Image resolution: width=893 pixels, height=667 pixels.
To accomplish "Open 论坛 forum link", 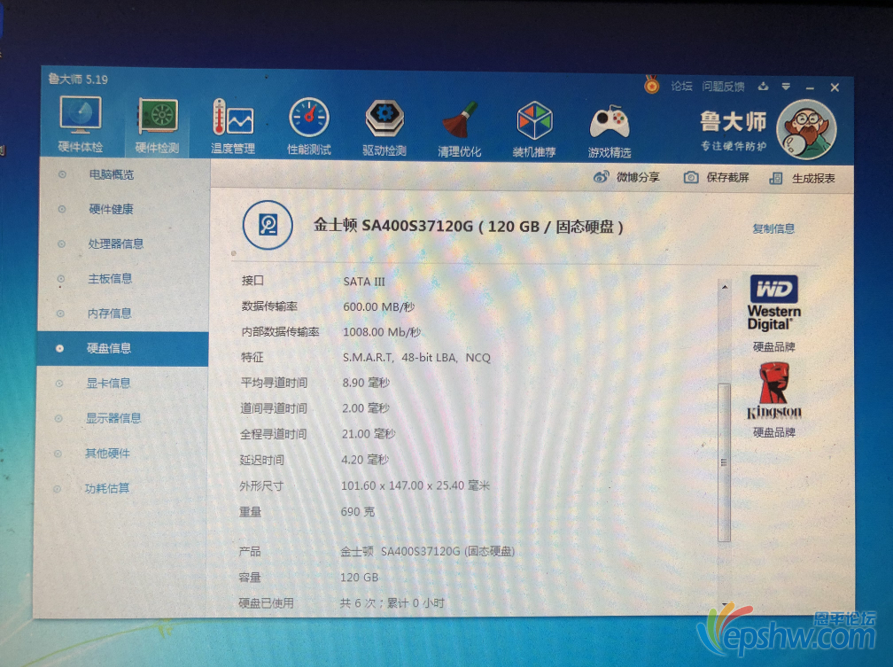I will pyautogui.click(x=681, y=86).
